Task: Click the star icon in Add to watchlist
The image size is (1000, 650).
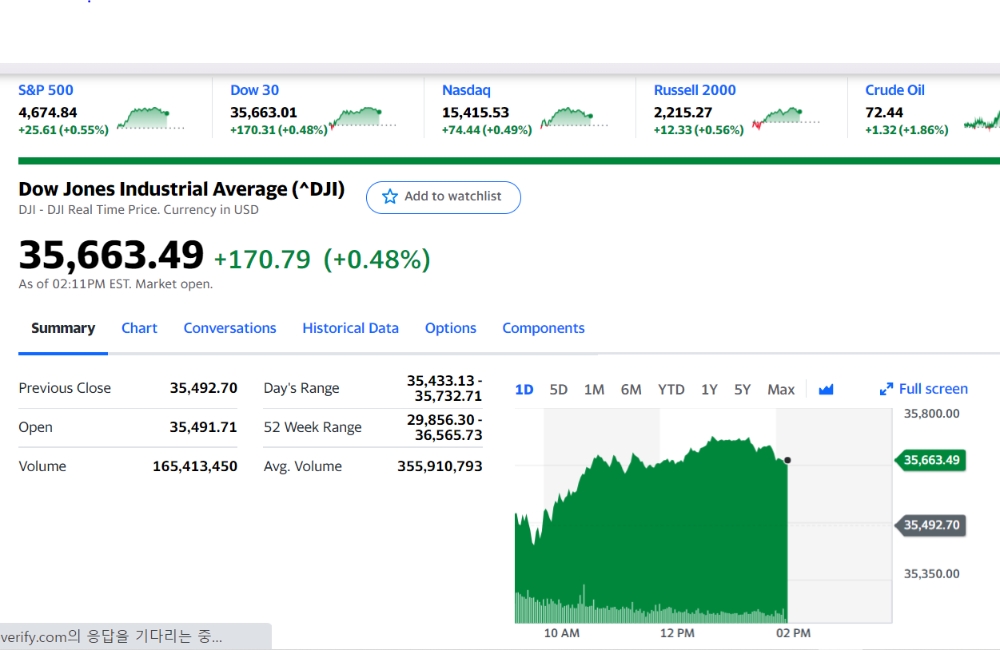Action: coord(390,196)
